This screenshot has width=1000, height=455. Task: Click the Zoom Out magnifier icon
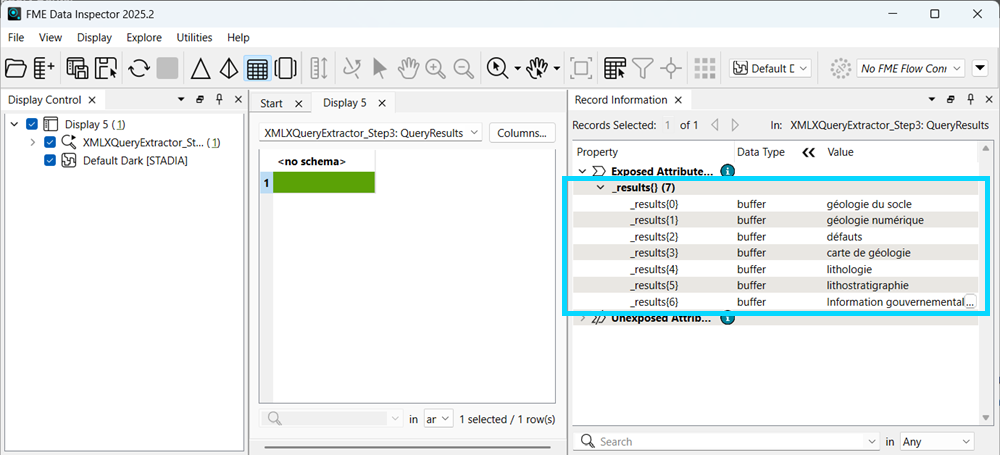[x=464, y=68]
